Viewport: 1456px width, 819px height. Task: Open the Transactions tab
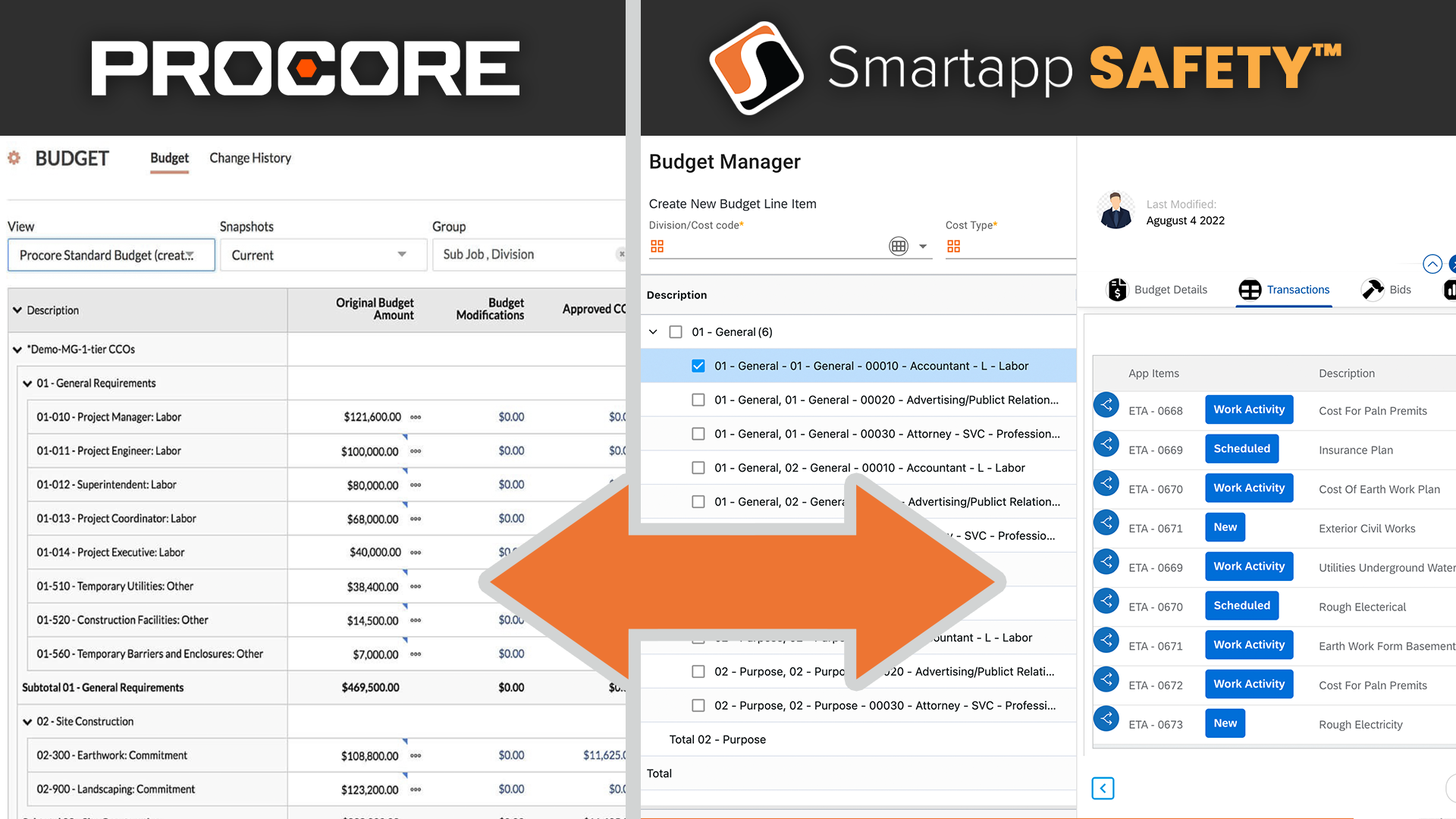(x=1284, y=290)
